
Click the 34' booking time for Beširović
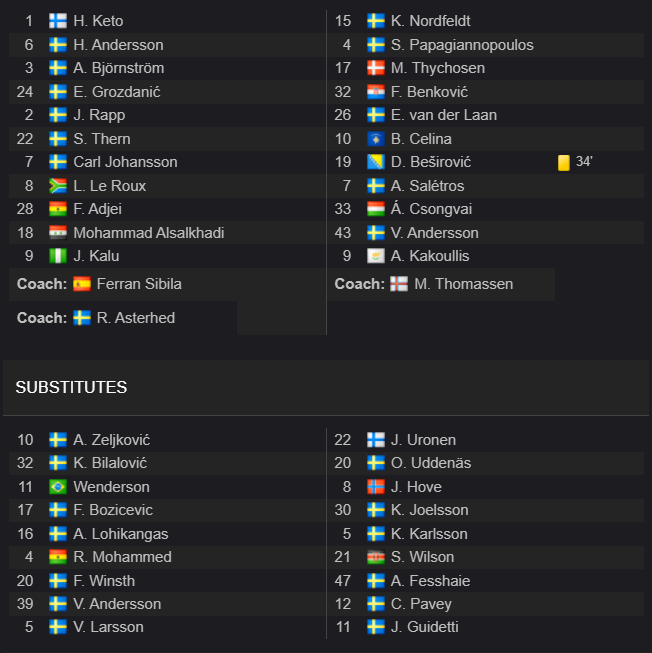pos(584,162)
